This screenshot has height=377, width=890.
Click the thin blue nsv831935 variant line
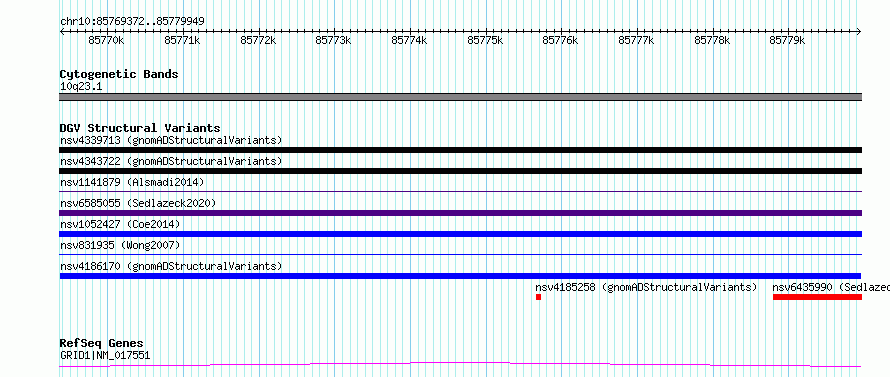[460, 255]
